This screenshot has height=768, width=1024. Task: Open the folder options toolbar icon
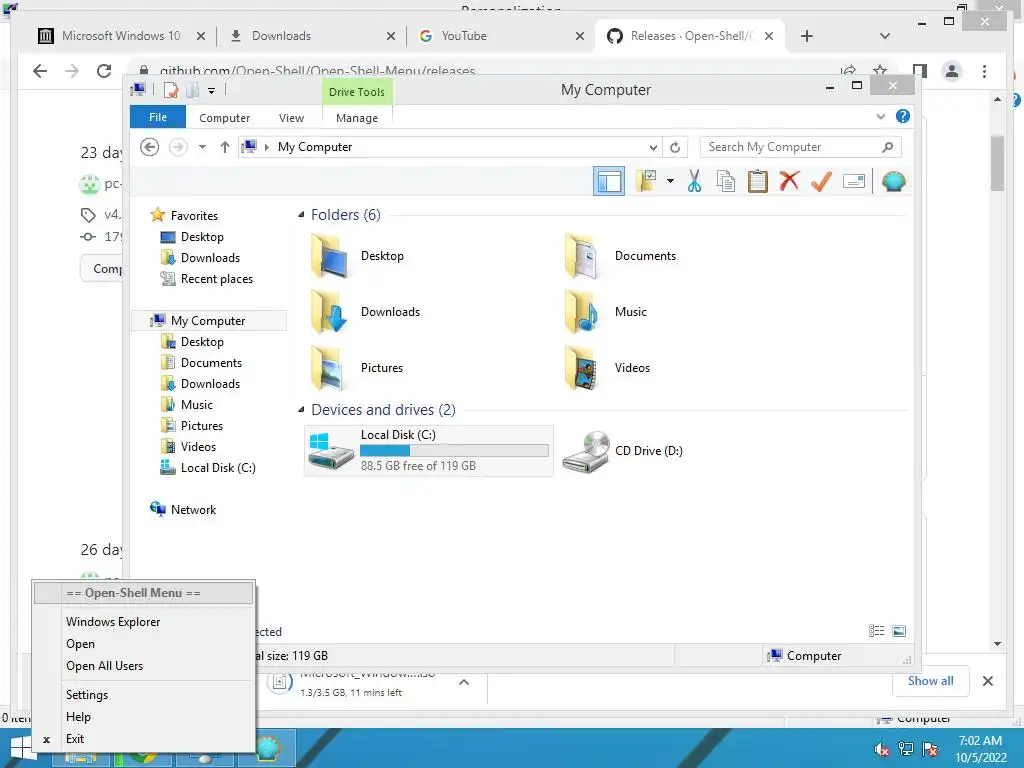646,181
